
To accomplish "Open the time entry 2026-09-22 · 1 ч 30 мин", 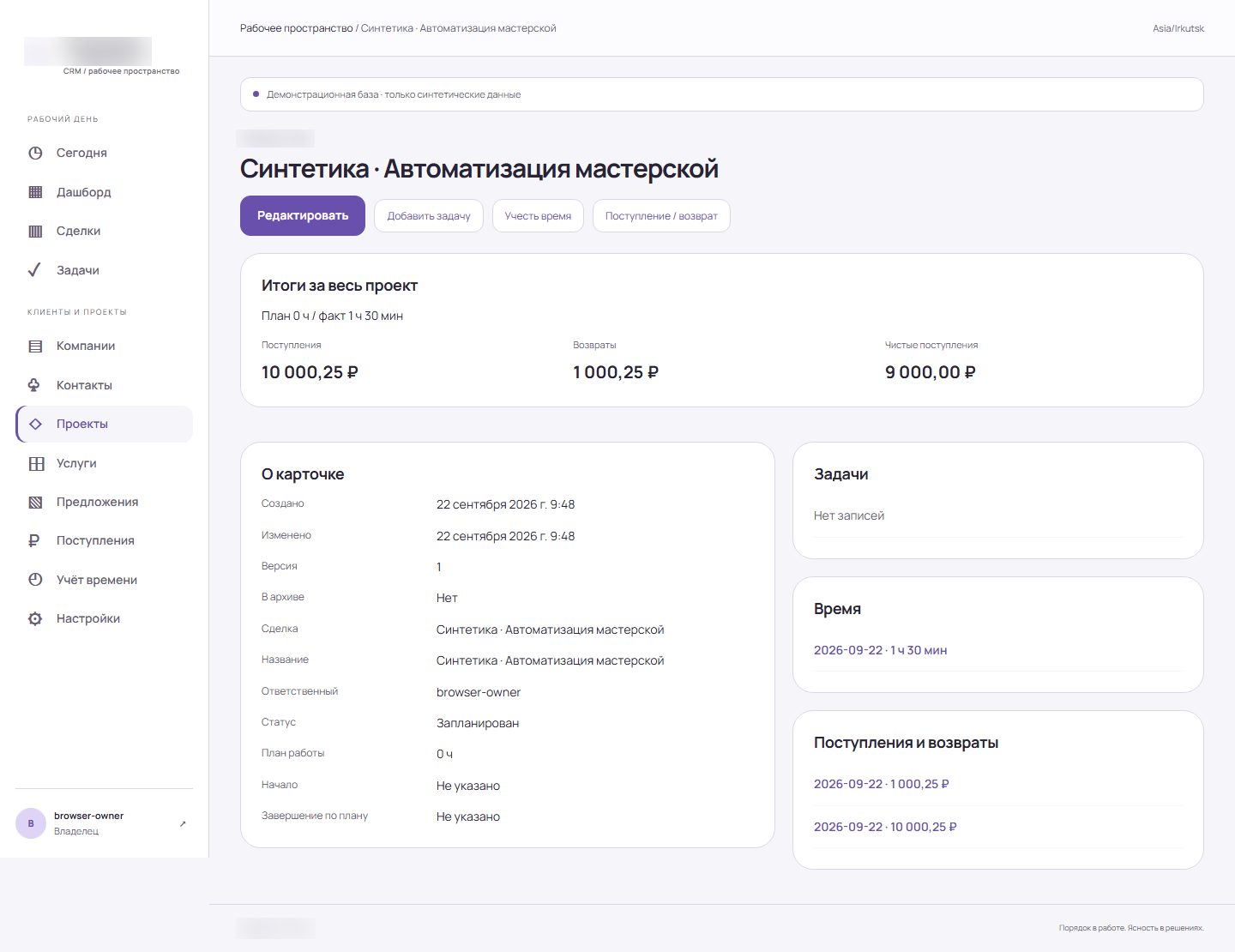I will click(881, 650).
